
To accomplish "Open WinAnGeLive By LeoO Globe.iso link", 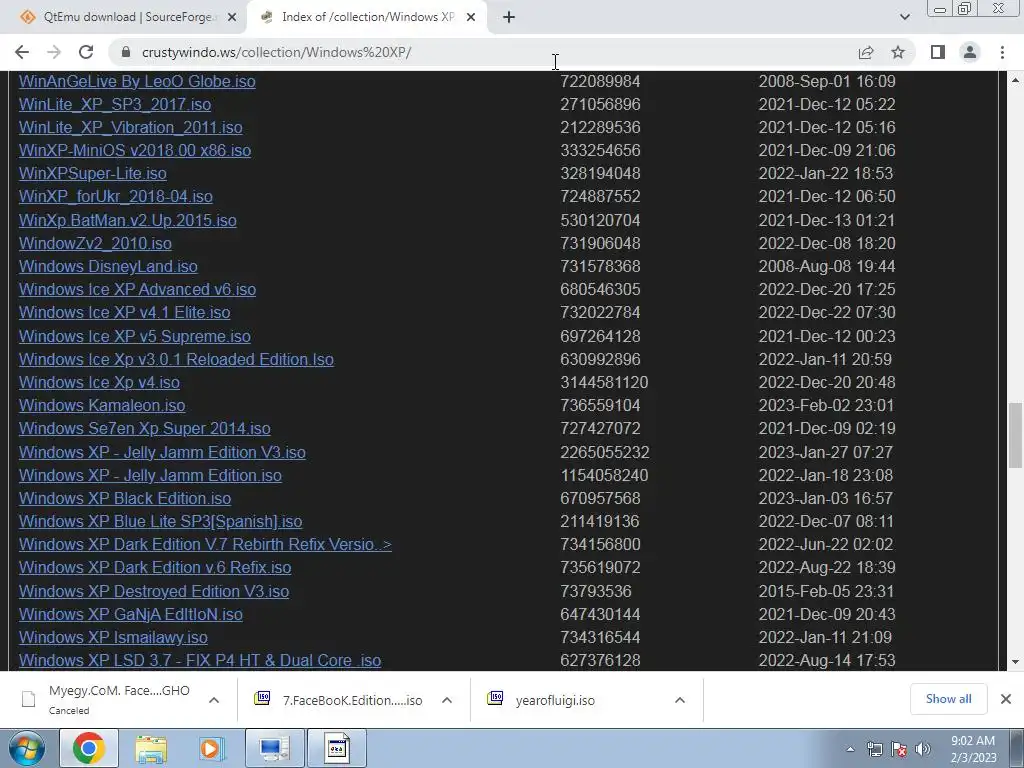I will click(x=137, y=82).
